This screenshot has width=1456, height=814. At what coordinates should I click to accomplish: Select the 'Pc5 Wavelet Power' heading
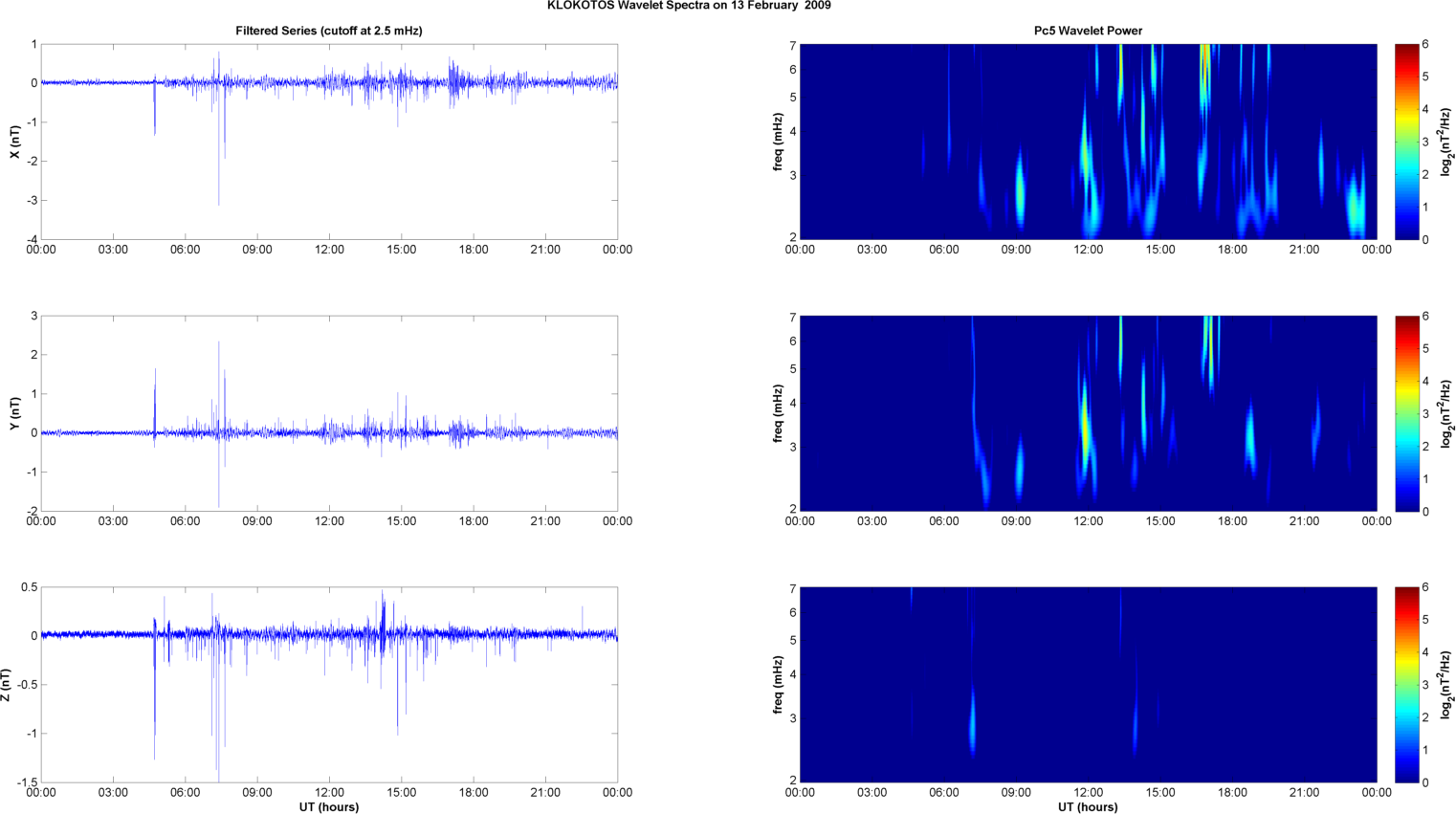1088,31
